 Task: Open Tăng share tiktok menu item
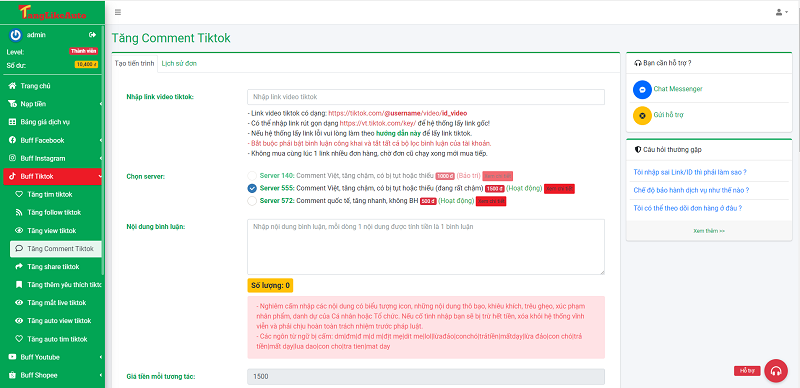[56, 266]
